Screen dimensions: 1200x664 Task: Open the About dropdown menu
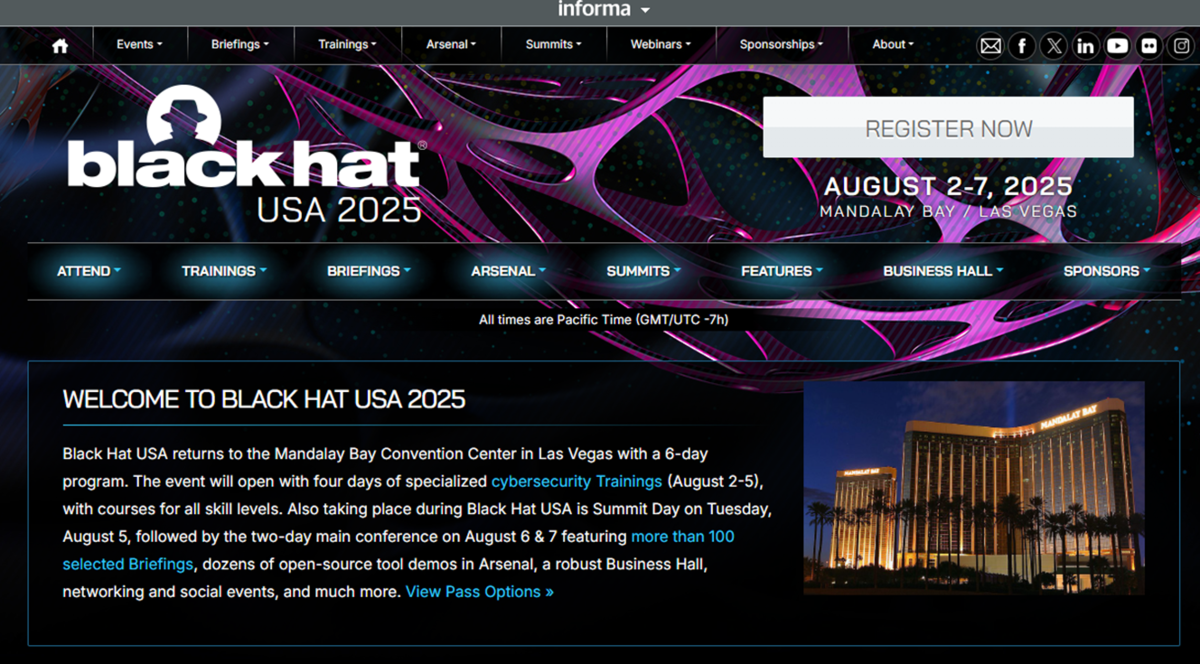pos(892,44)
